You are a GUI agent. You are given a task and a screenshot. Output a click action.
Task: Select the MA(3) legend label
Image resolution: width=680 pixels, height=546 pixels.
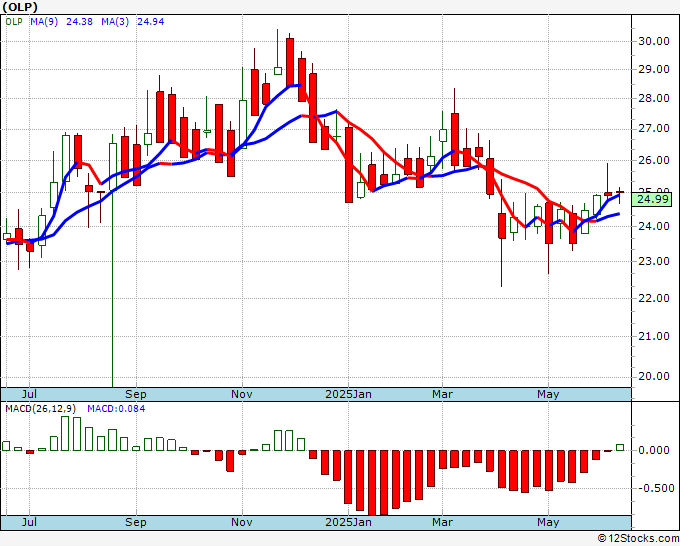tap(115, 22)
